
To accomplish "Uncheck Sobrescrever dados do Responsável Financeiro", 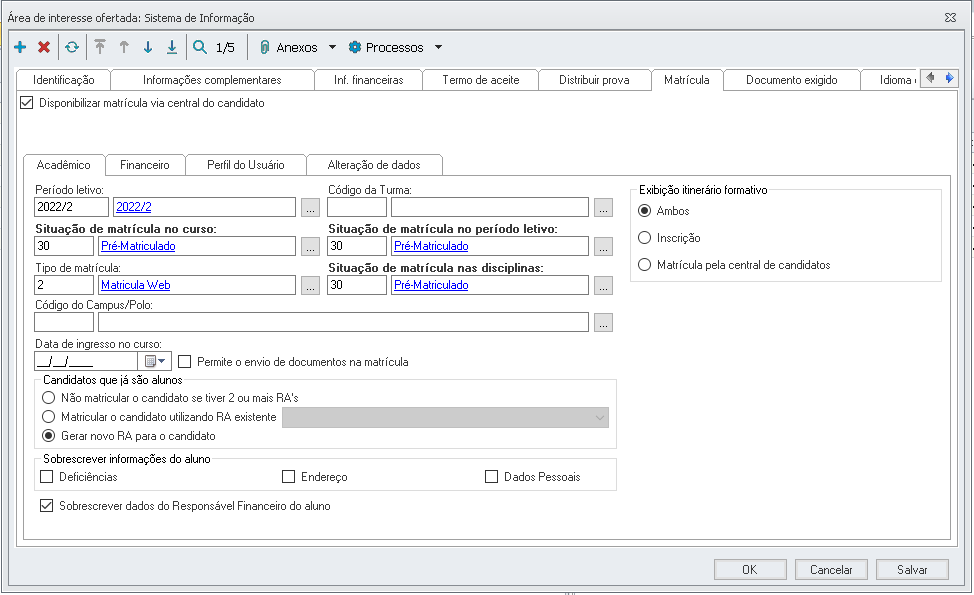I will click(47, 506).
